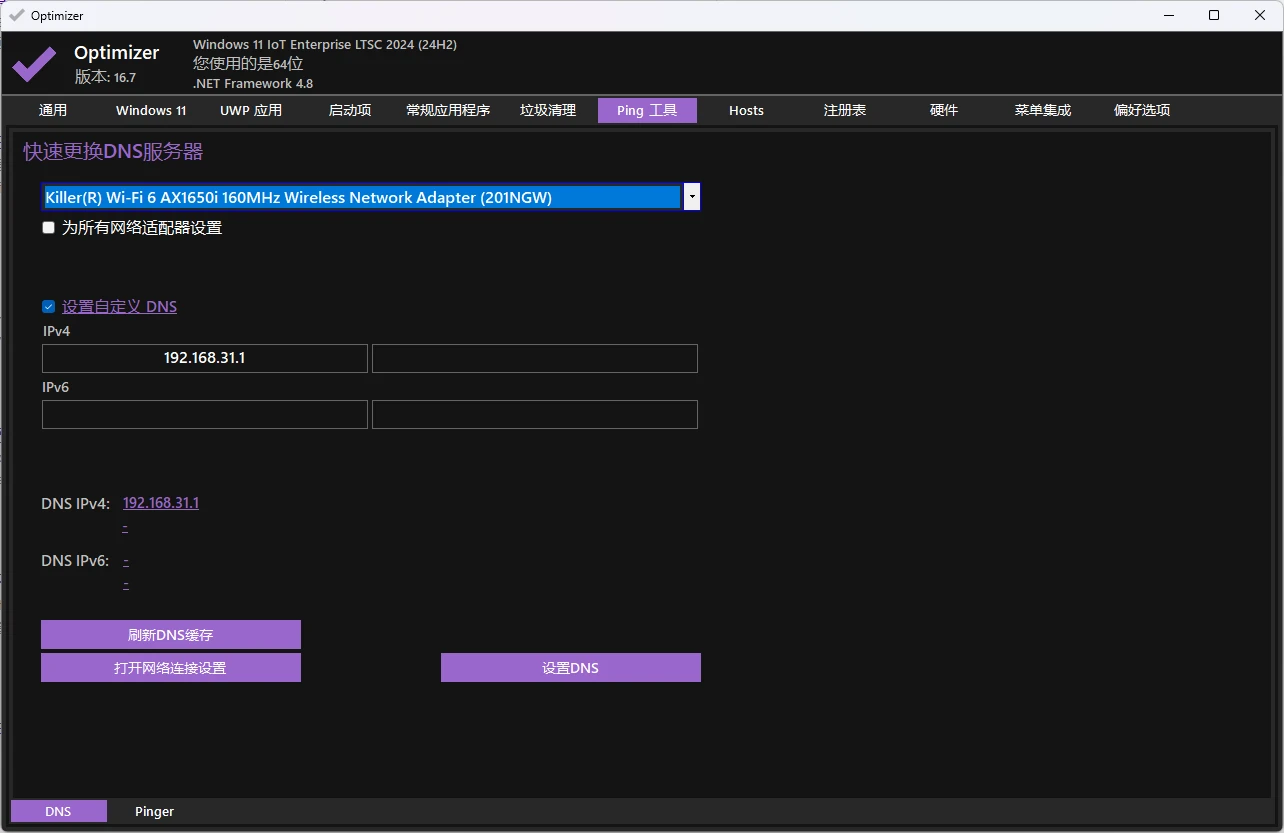Viewport: 1284px width, 833px height.
Task: Click the 版本: 16.7 version label
Action: 105,77
